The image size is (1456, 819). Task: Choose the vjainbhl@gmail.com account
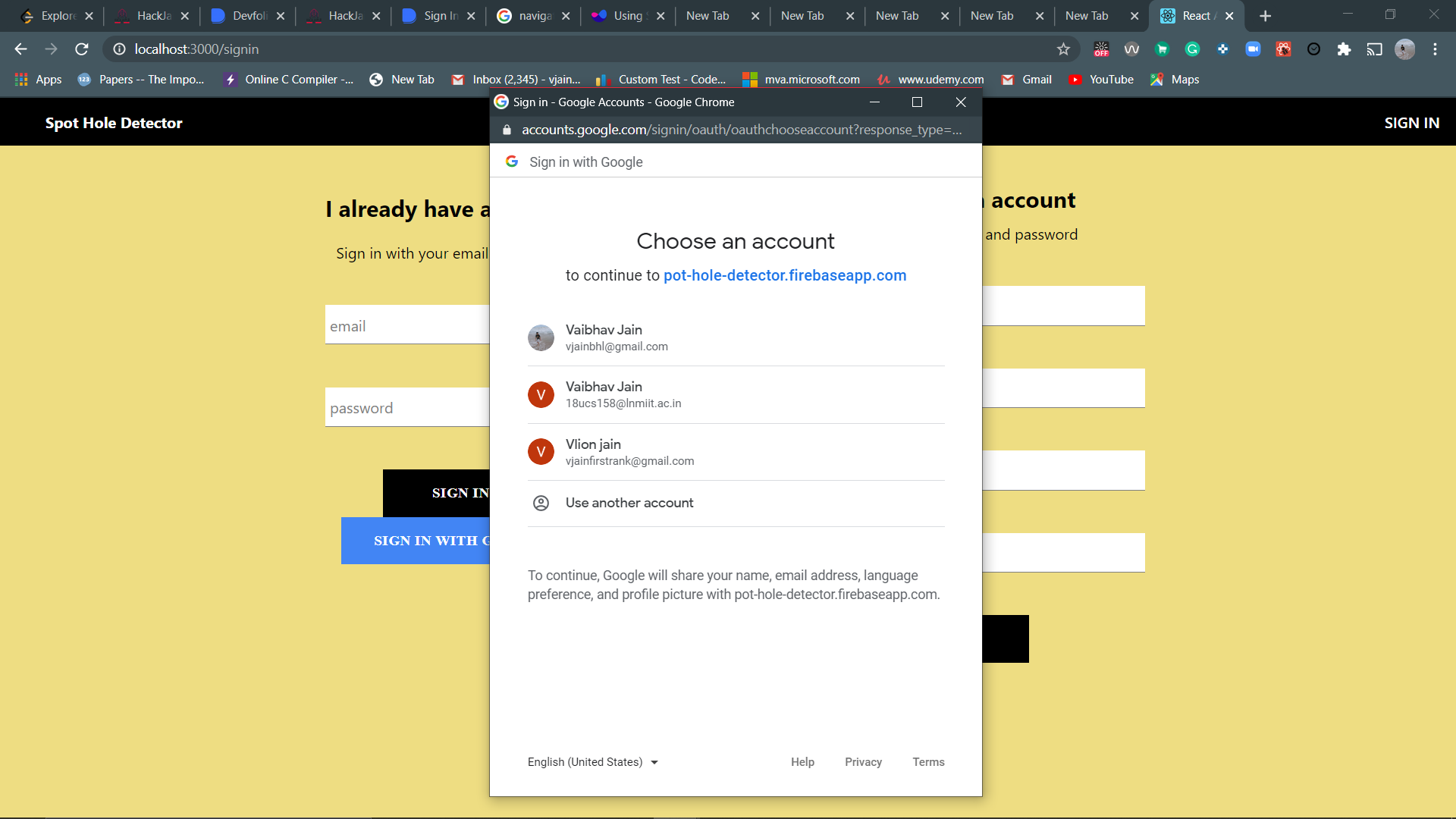tap(736, 337)
